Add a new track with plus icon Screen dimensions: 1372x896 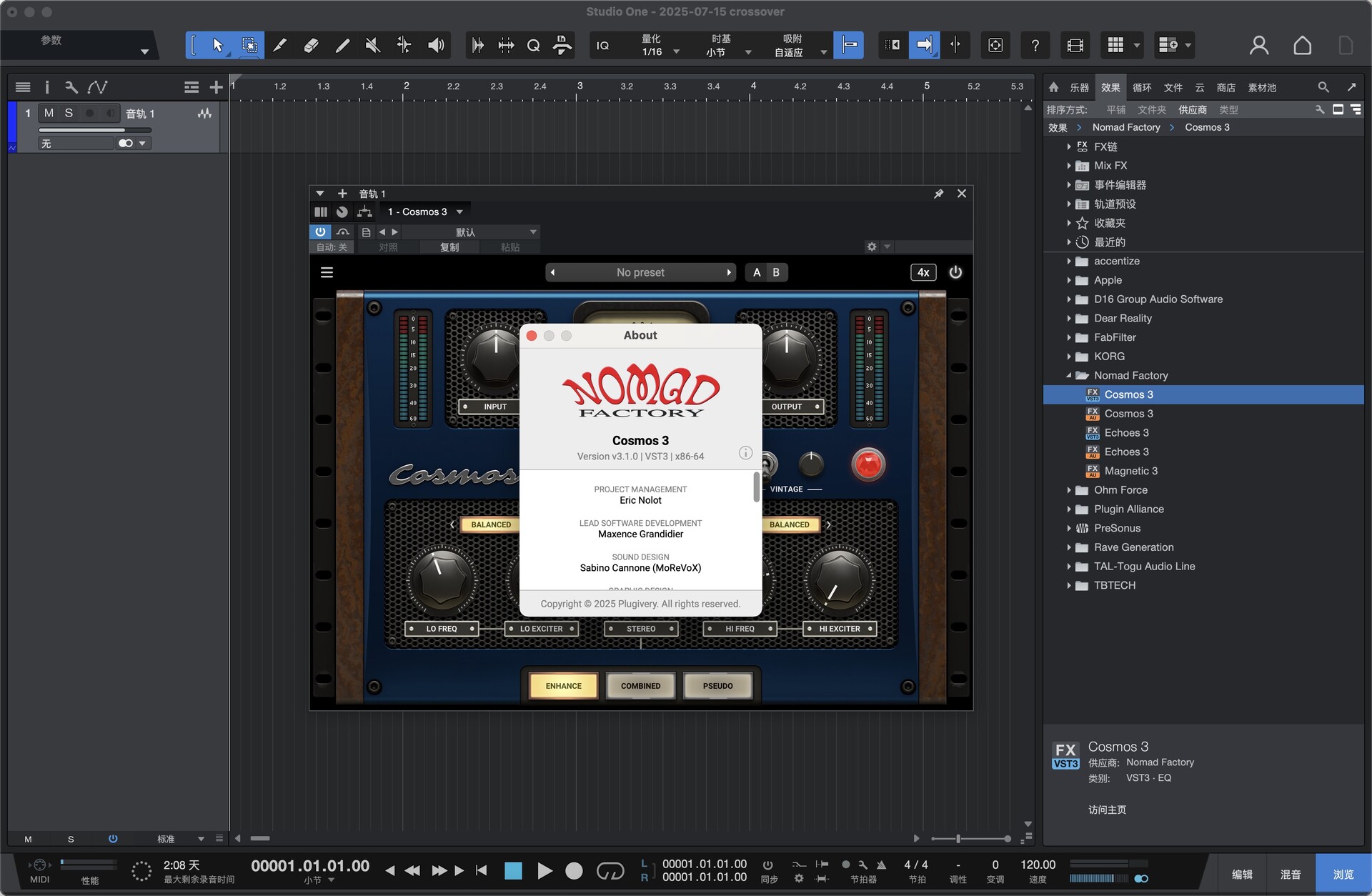216,87
